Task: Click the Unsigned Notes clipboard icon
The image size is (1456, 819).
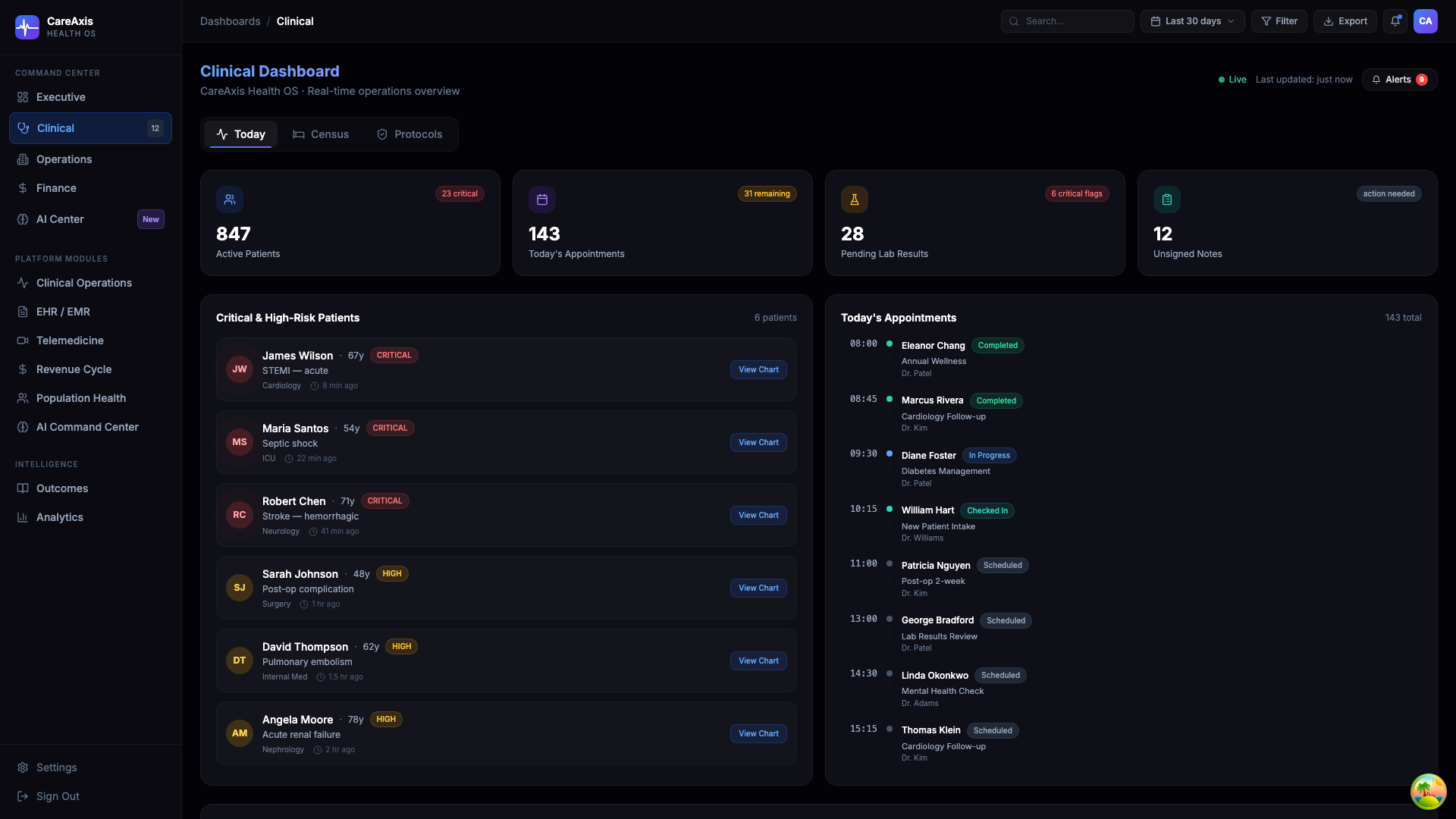Action: point(1167,199)
